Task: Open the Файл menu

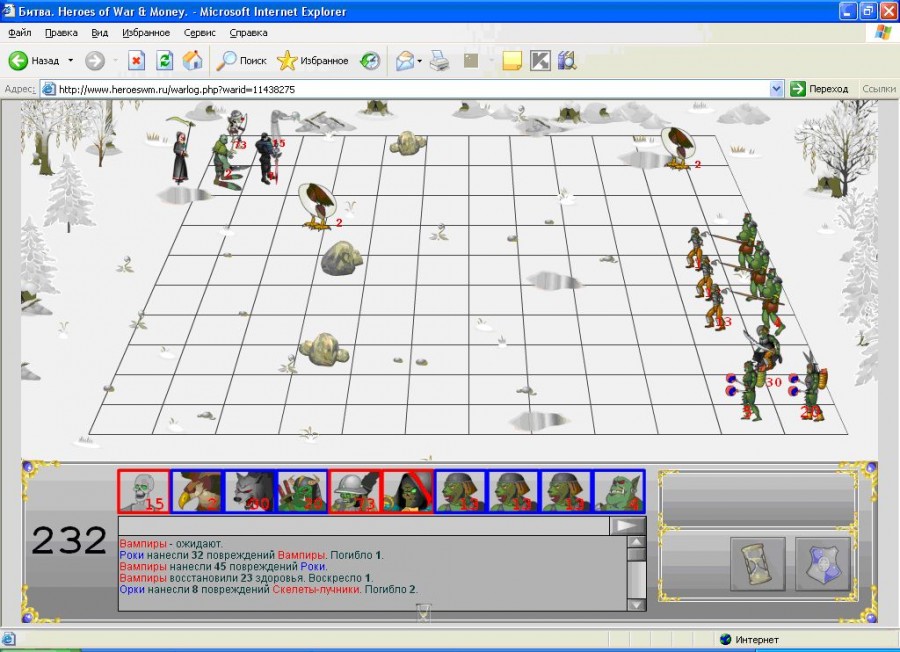Action: click(20, 33)
